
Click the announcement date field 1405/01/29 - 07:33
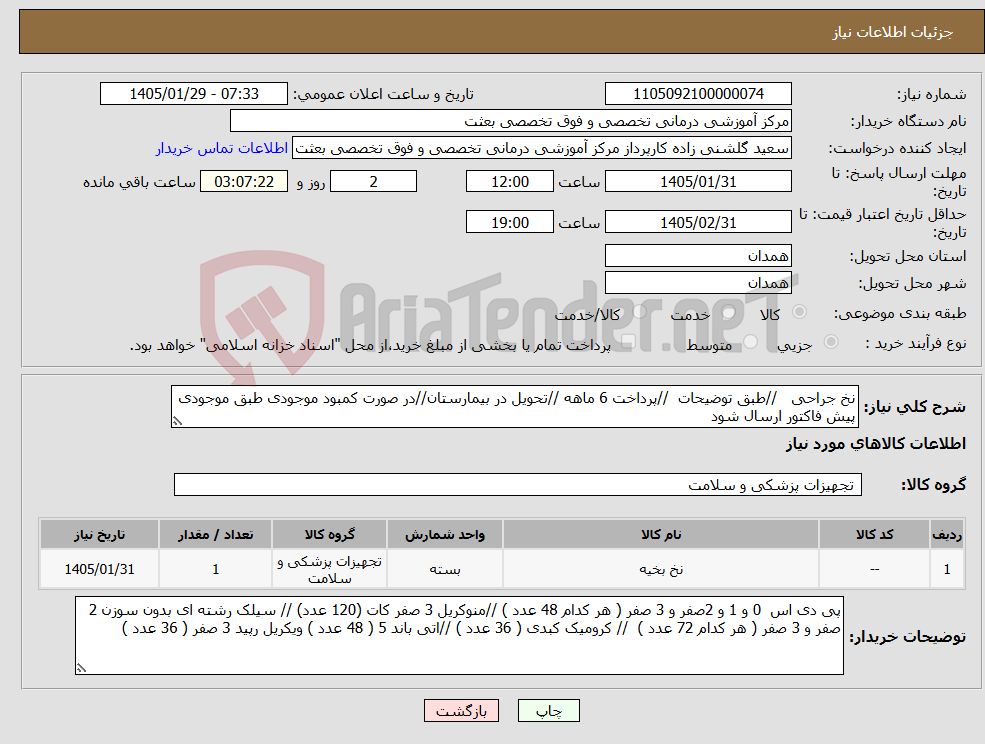pos(193,94)
